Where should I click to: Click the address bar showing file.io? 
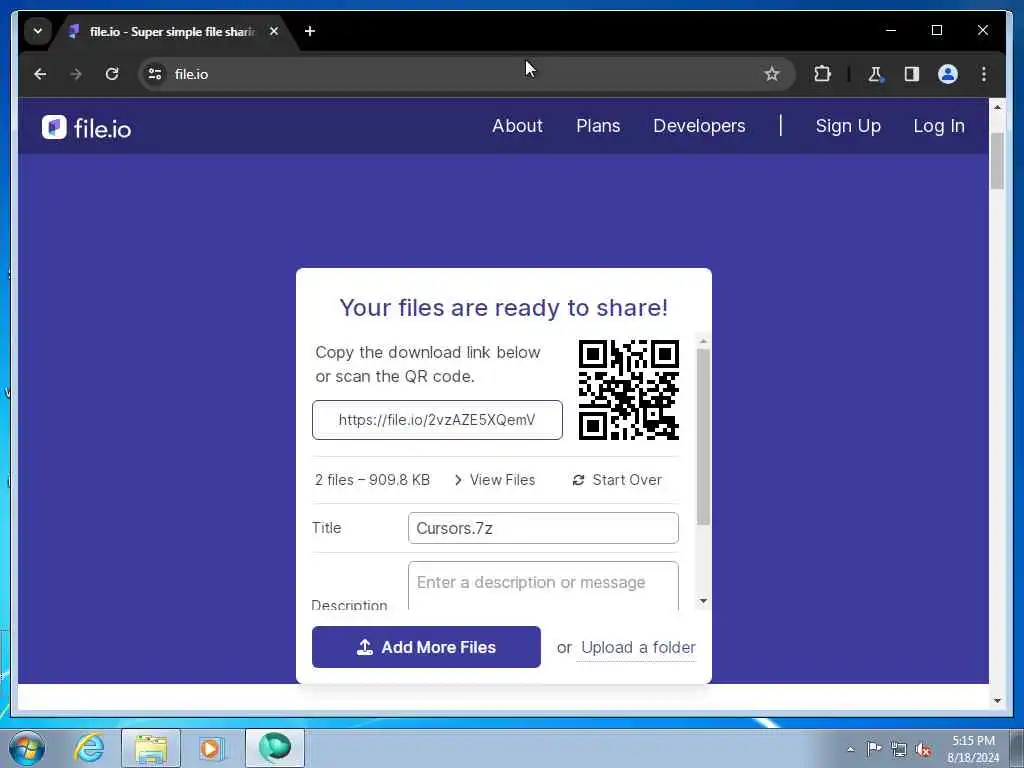click(x=467, y=74)
